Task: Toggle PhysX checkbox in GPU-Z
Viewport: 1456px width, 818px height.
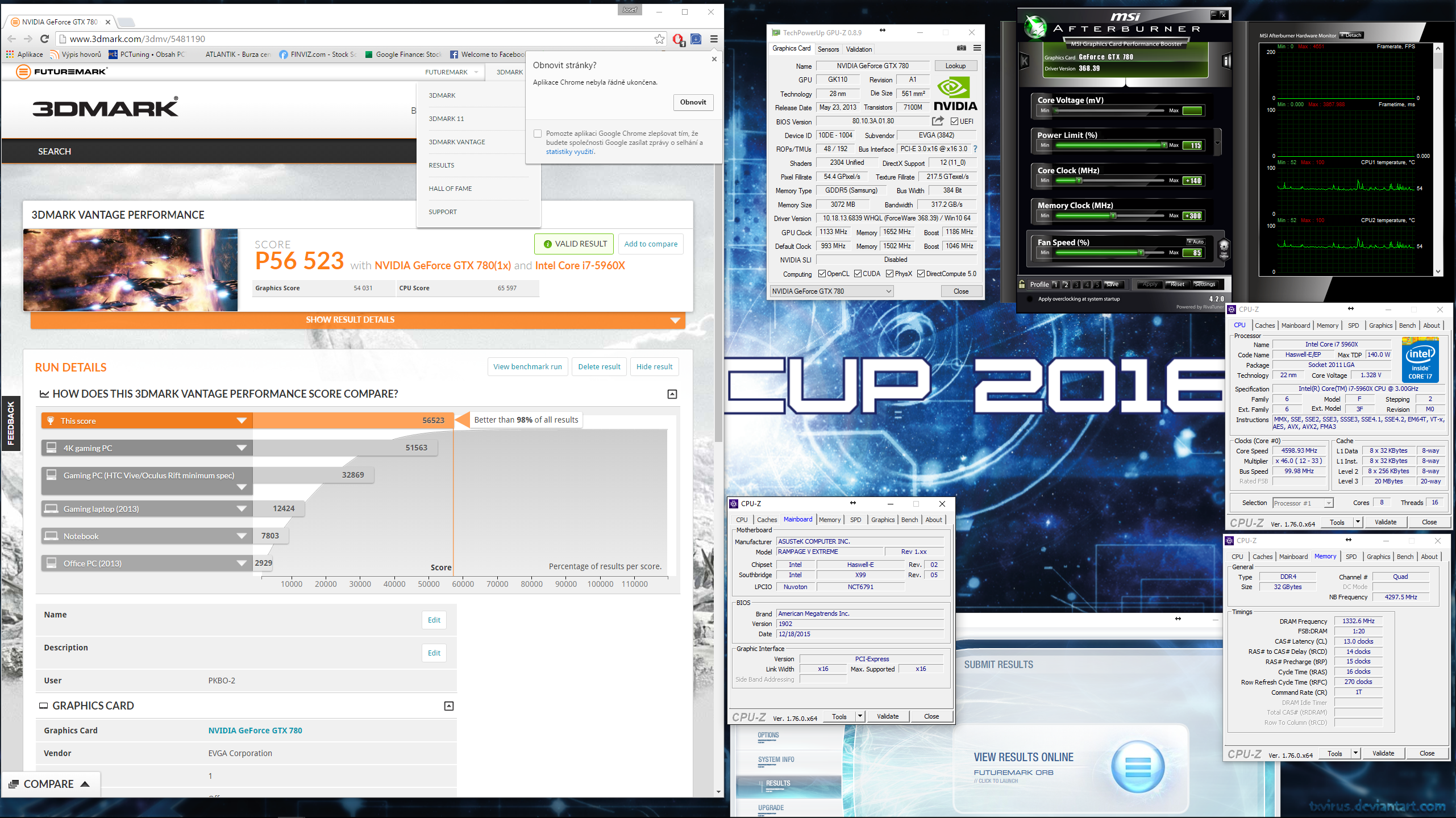Action: pyautogui.click(x=889, y=274)
